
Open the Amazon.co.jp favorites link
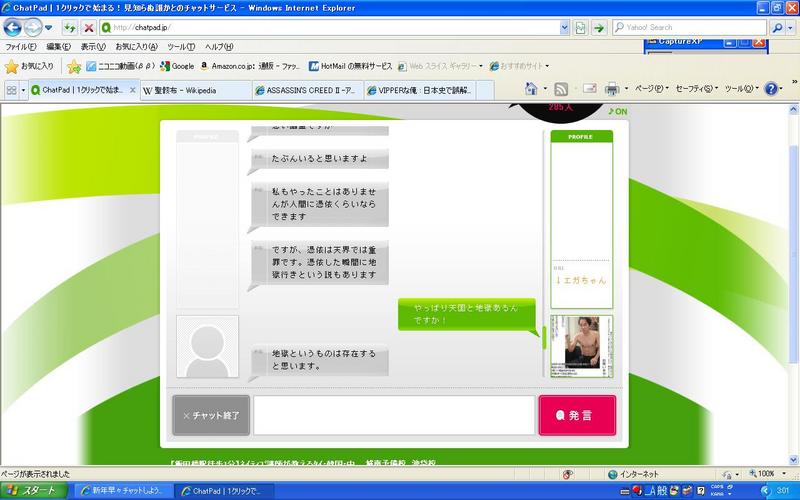[250, 66]
